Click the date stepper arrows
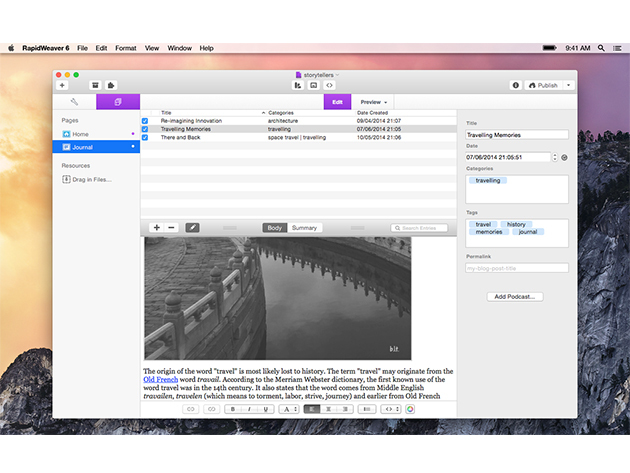This screenshot has width=630, height=473. tap(555, 157)
